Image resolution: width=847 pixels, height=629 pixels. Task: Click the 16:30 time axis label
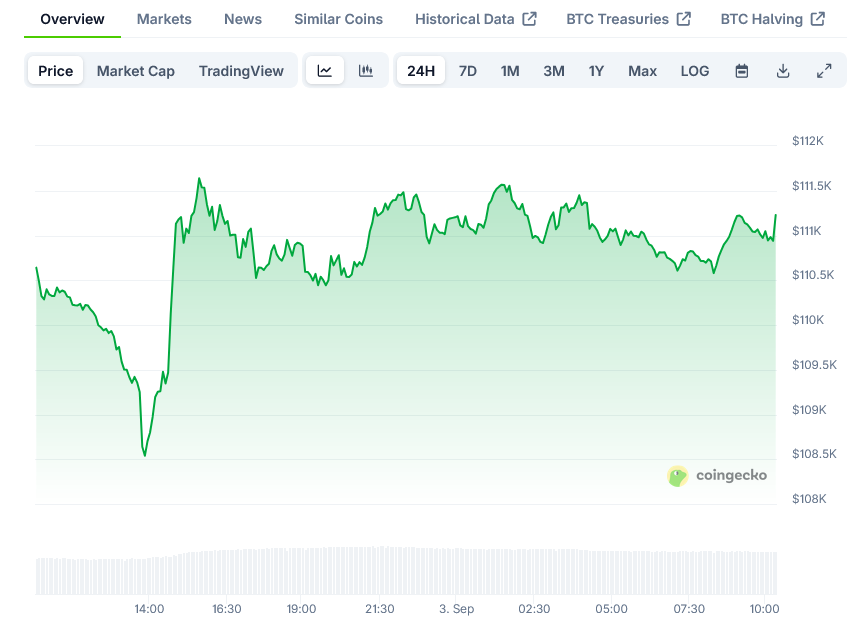(226, 609)
